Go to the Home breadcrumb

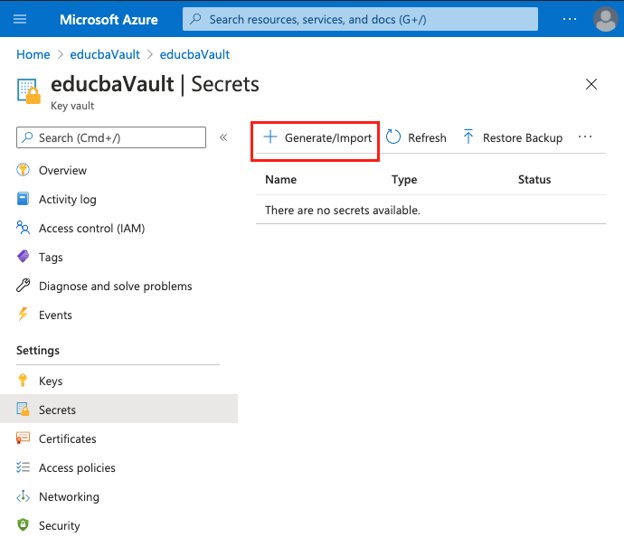pyautogui.click(x=33, y=55)
